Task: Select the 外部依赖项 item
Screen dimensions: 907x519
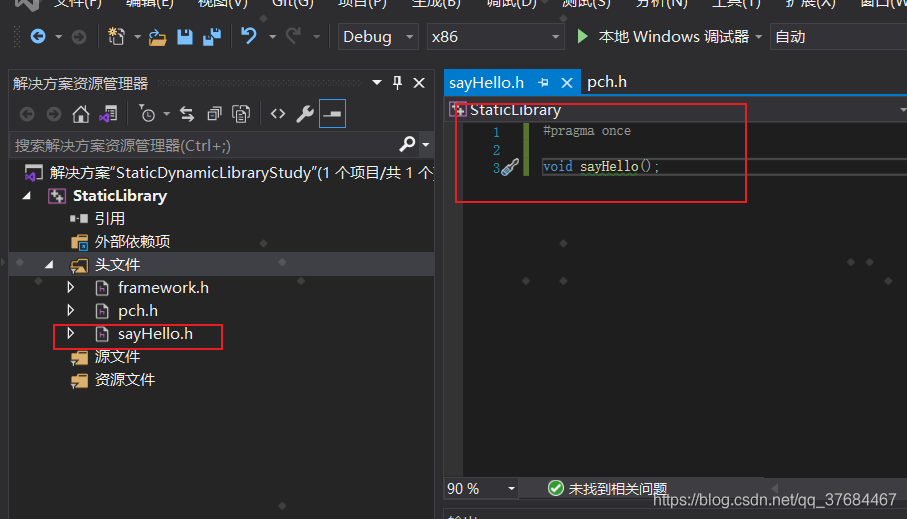Action: [132, 241]
